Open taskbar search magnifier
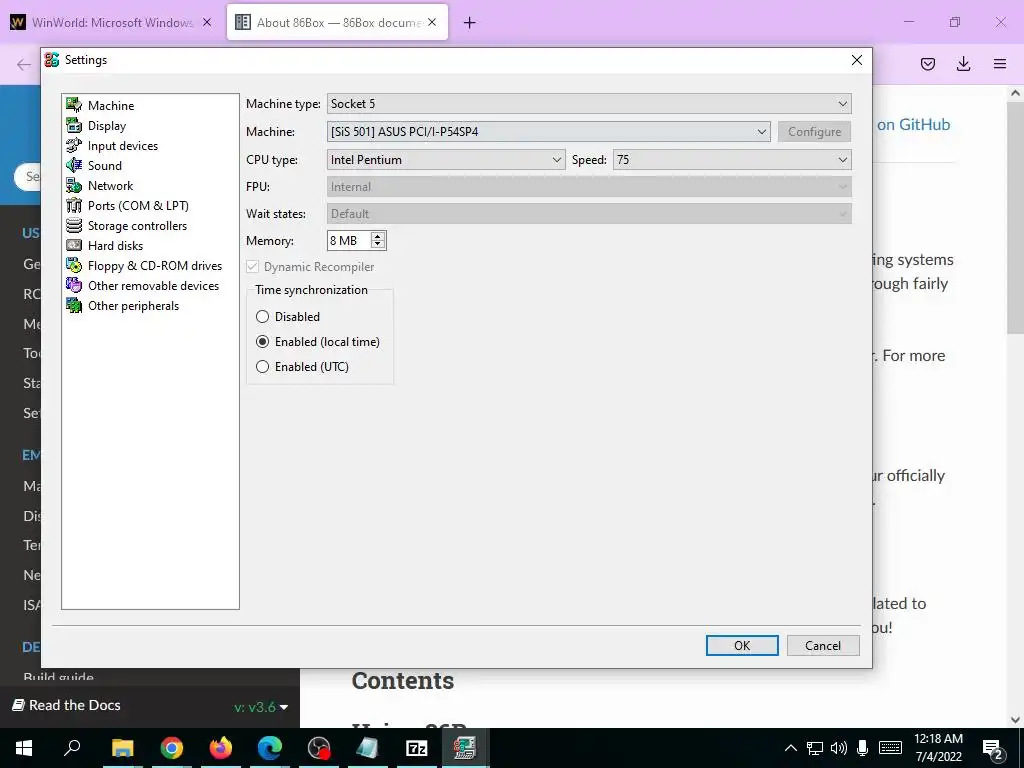This screenshot has height=768, width=1024. [x=72, y=748]
